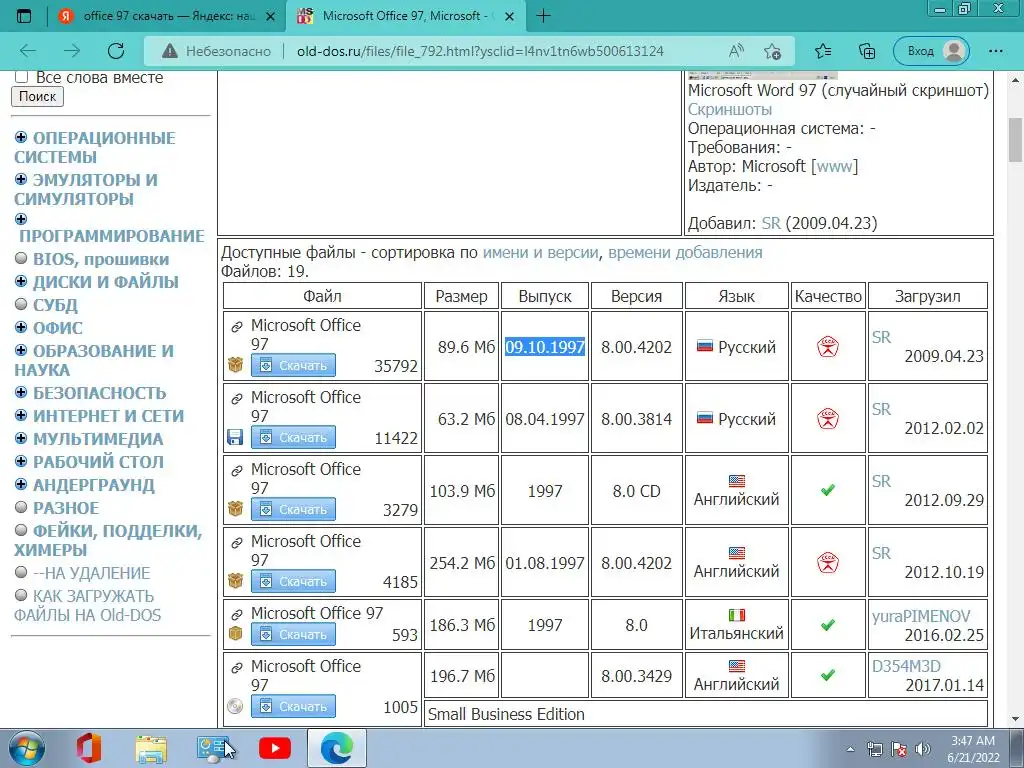Expand the ДИСКИ И ФАЙЛЫ category
The width and height of the screenshot is (1024, 768).
coord(21,281)
